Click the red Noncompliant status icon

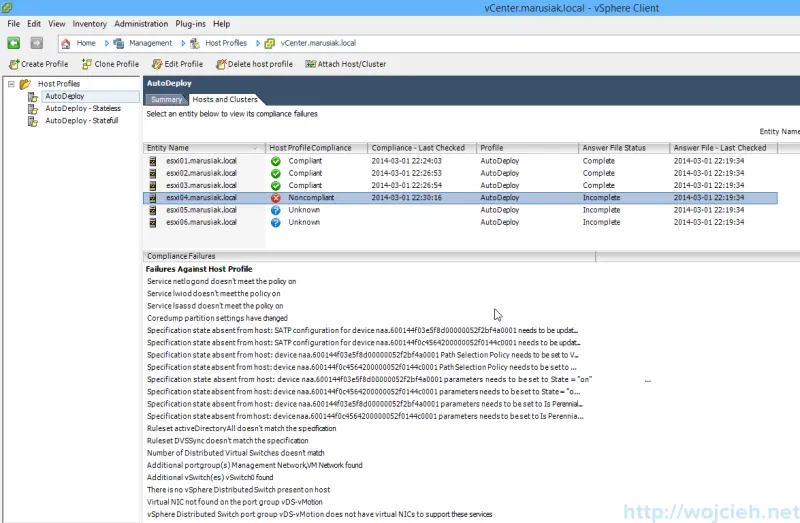[276, 198]
